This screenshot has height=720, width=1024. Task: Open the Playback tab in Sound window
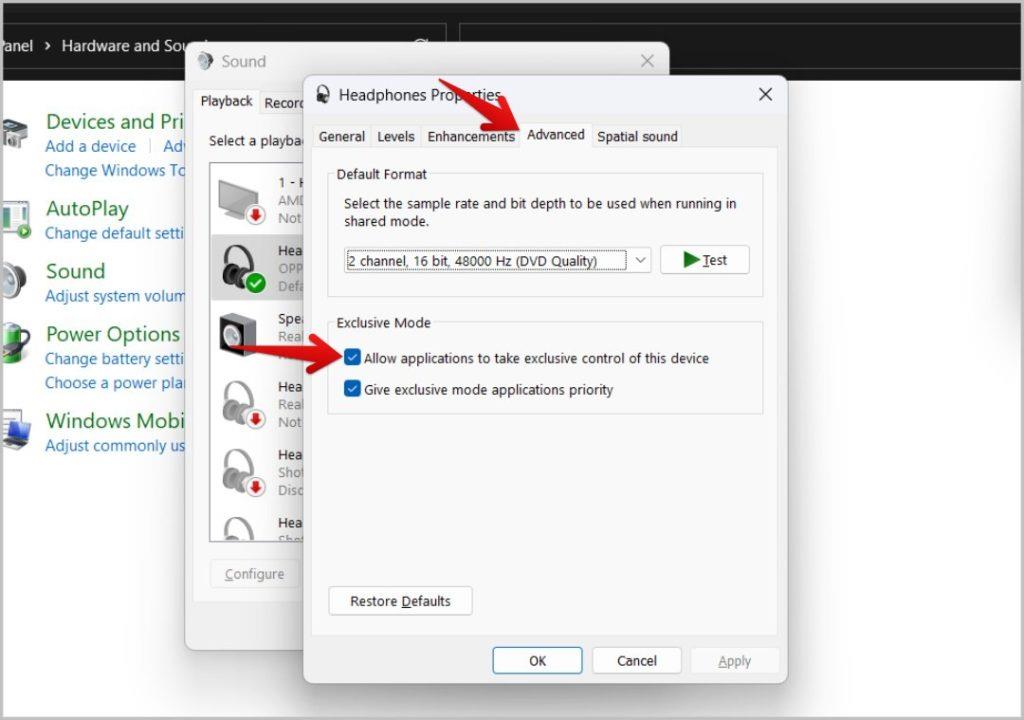click(x=226, y=101)
